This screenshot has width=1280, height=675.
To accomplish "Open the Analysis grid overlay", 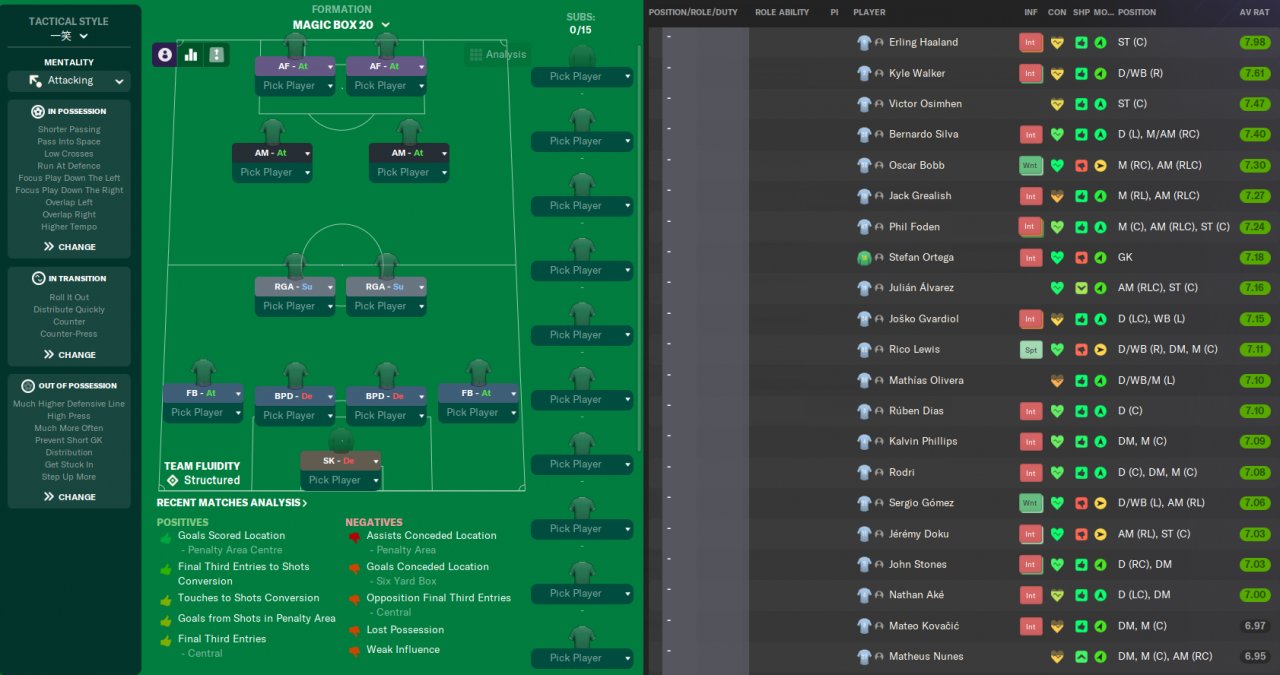I will [x=496, y=54].
